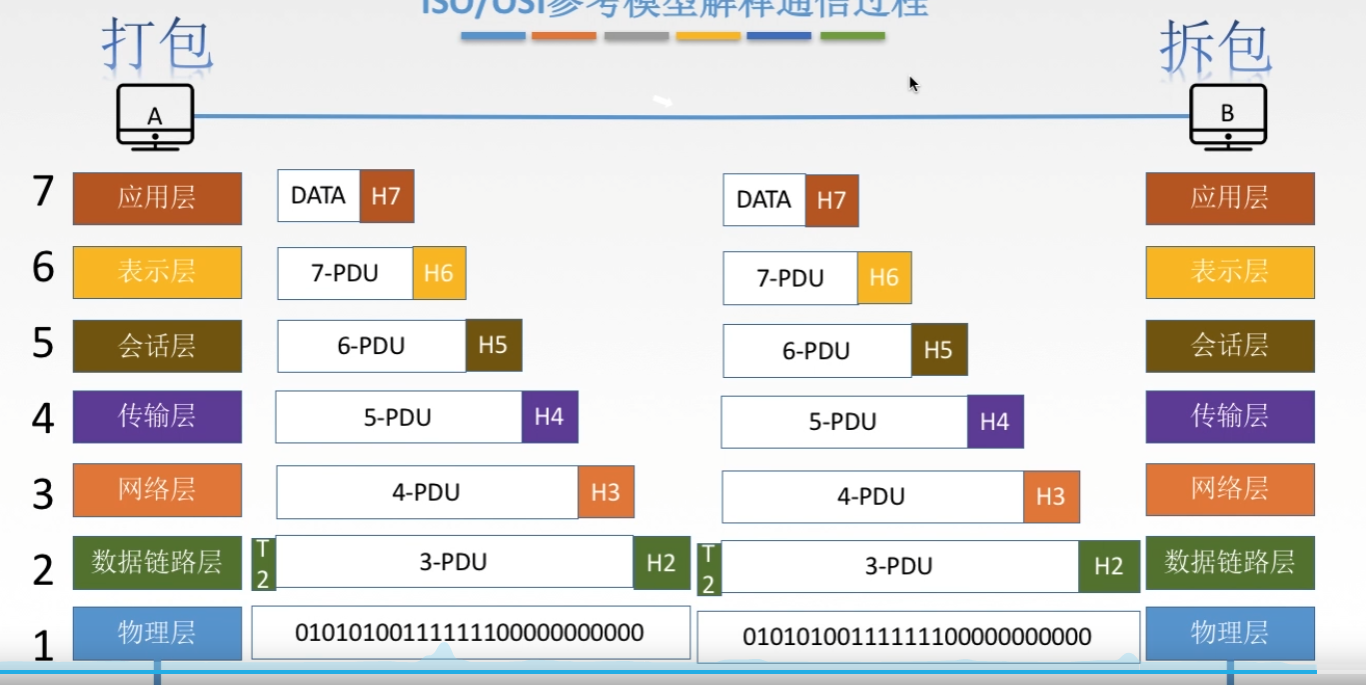Click 传输层 box on host B side
1366x685 pixels.
click(1230, 416)
